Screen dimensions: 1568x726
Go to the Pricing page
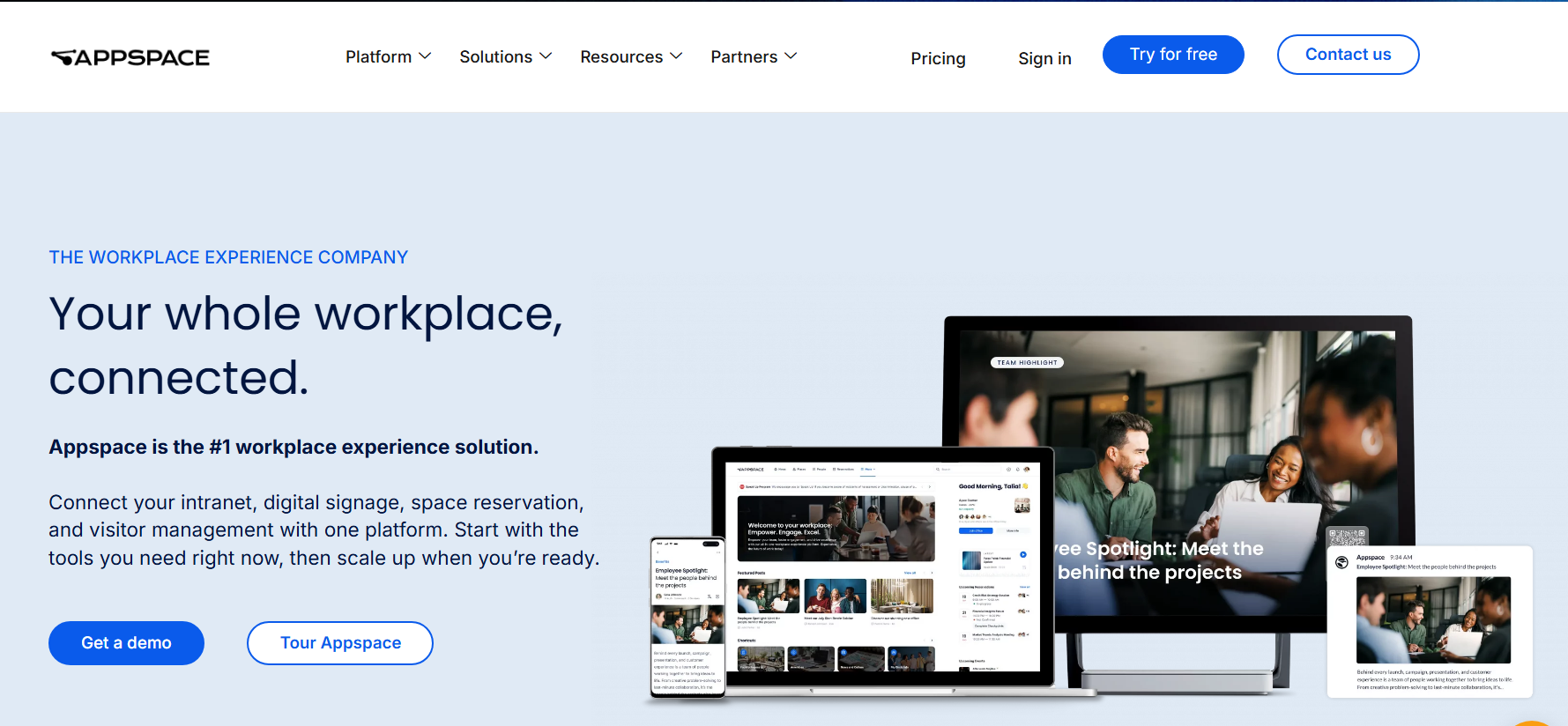tap(938, 58)
